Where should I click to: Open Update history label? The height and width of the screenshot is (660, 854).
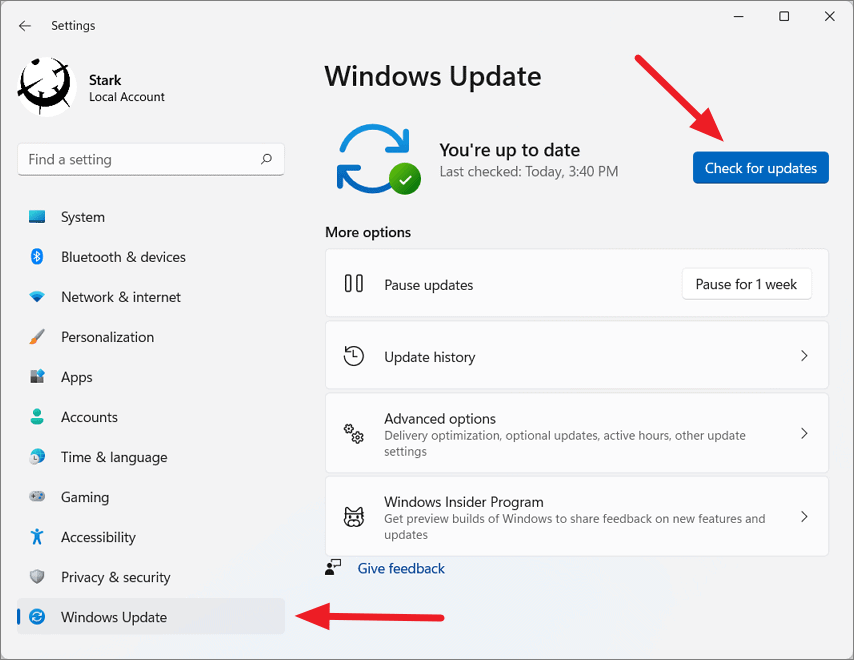tap(430, 357)
